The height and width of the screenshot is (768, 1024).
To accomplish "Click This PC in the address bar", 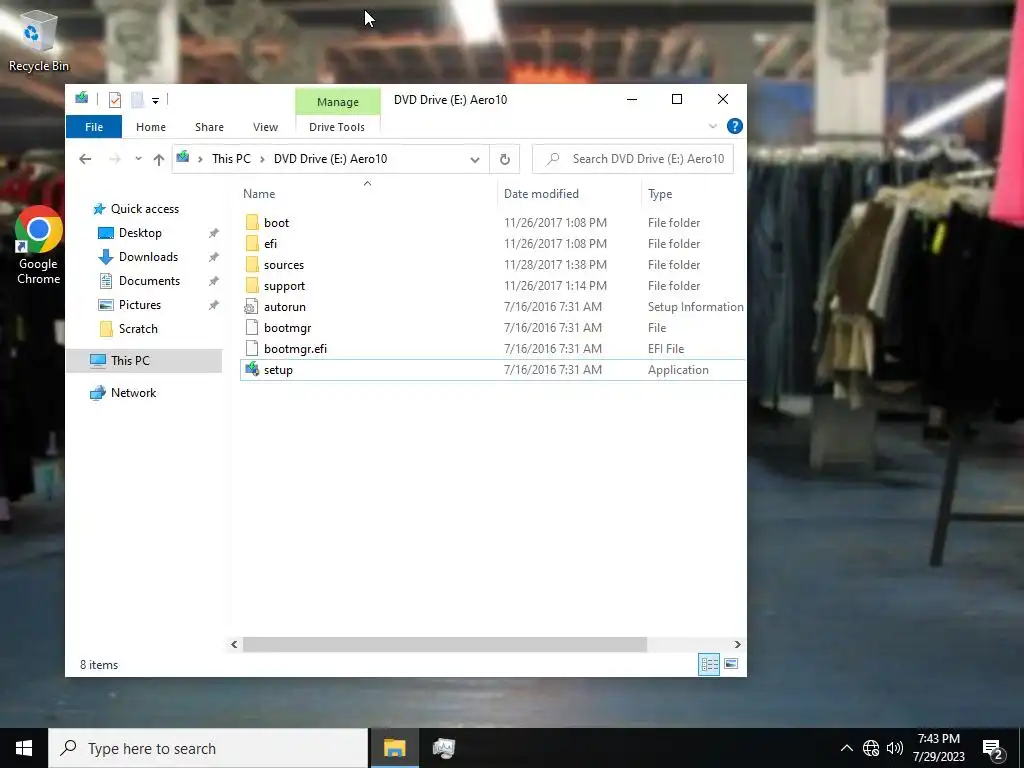I will [x=231, y=159].
